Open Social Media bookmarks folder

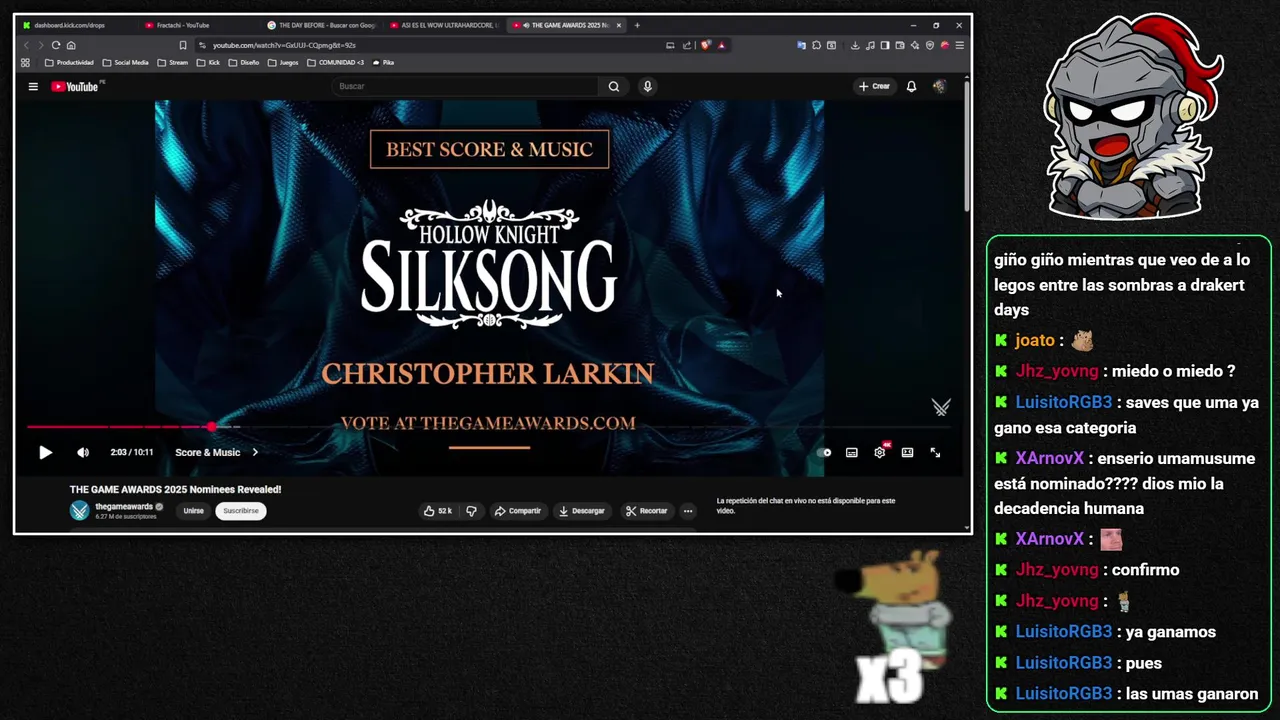[x=125, y=62]
